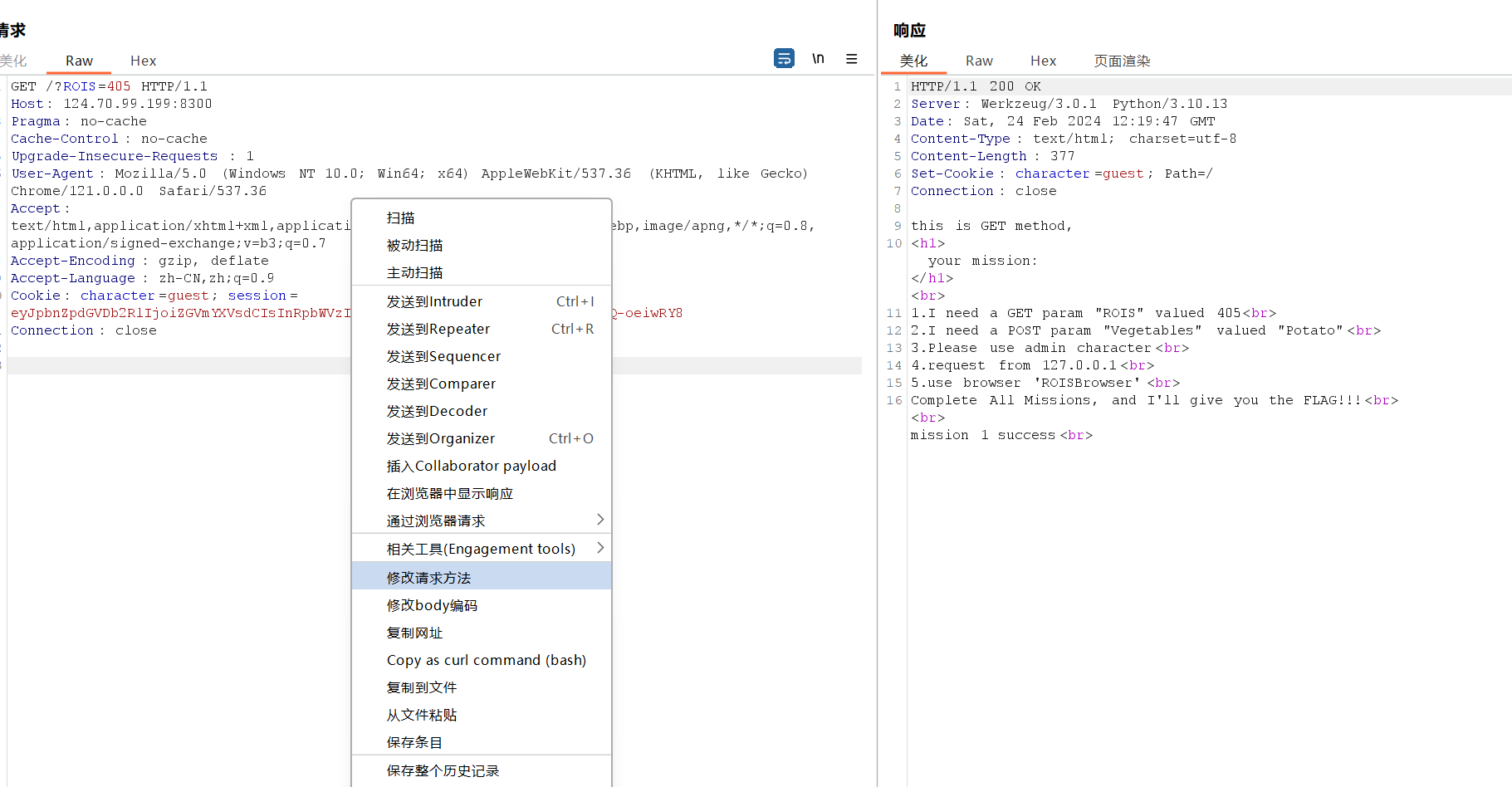Choose 发送到Repeater in the context menu
This screenshot has width=1512, height=787.
(x=438, y=329)
